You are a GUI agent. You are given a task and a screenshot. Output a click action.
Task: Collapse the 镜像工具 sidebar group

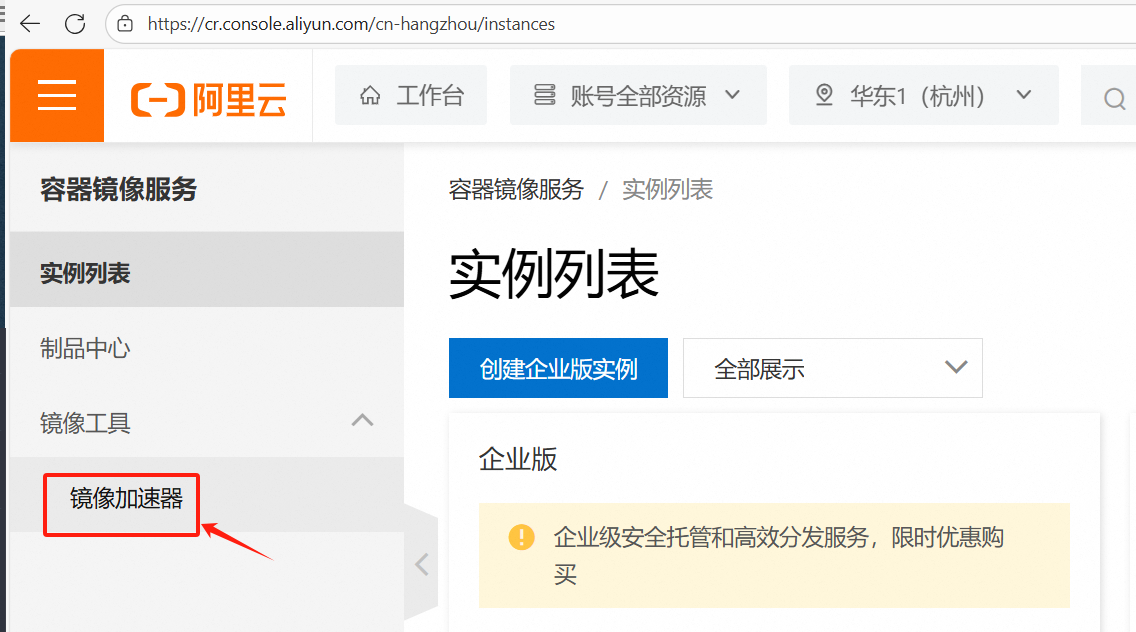(206, 422)
